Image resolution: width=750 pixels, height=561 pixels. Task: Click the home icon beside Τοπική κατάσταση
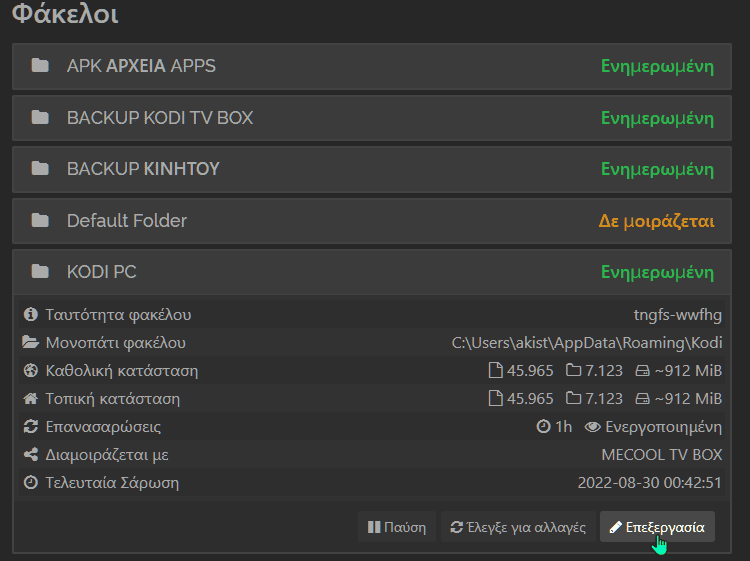tap(31, 398)
